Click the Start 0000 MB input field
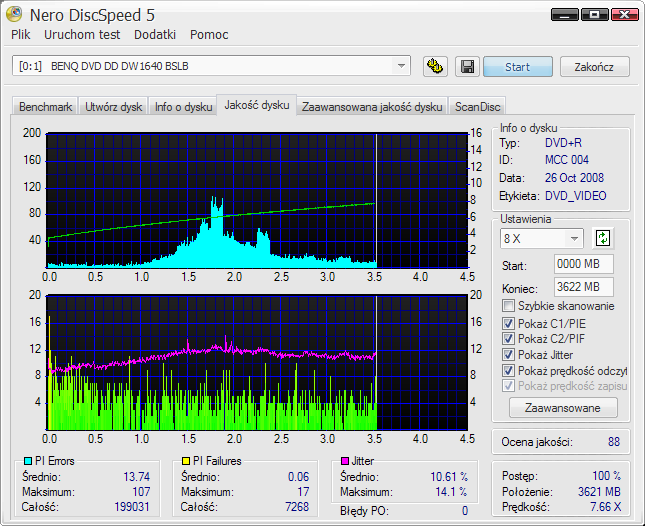The height and width of the screenshot is (526, 645). pos(584,264)
